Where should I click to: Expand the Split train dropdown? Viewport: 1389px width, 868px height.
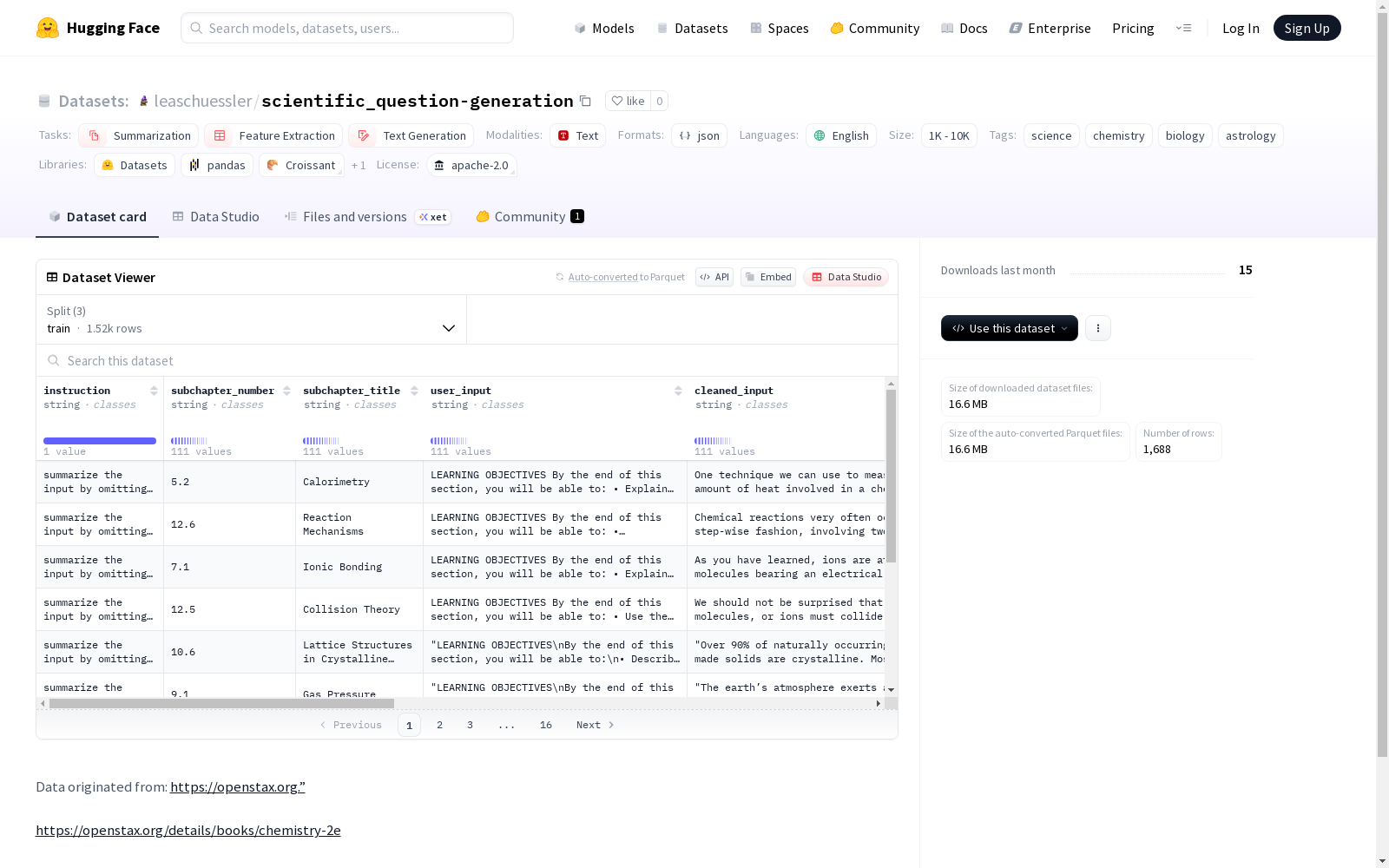coord(252,319)
